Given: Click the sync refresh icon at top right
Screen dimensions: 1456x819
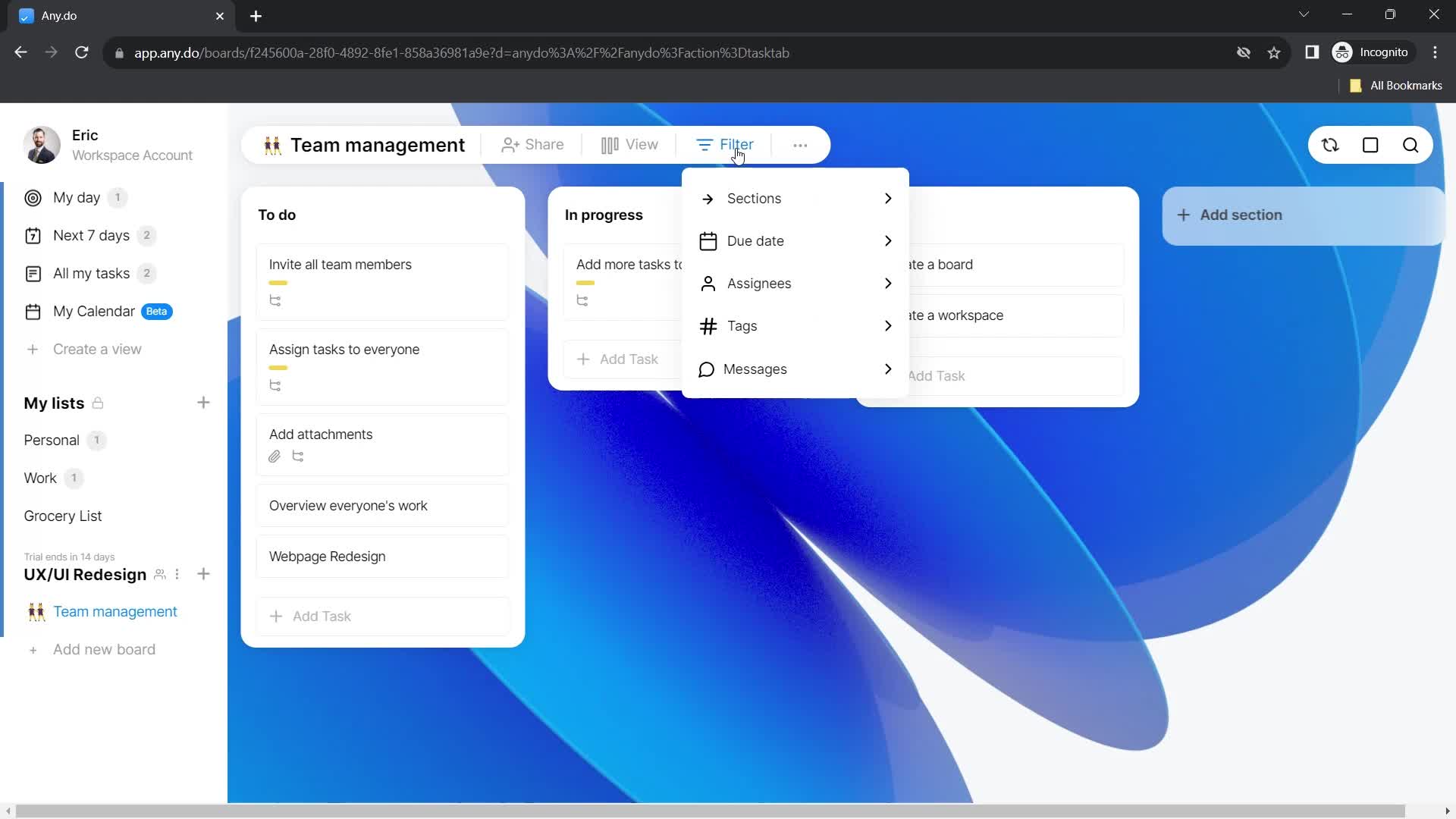Looking at the screenshot, I should point(1330,145).
